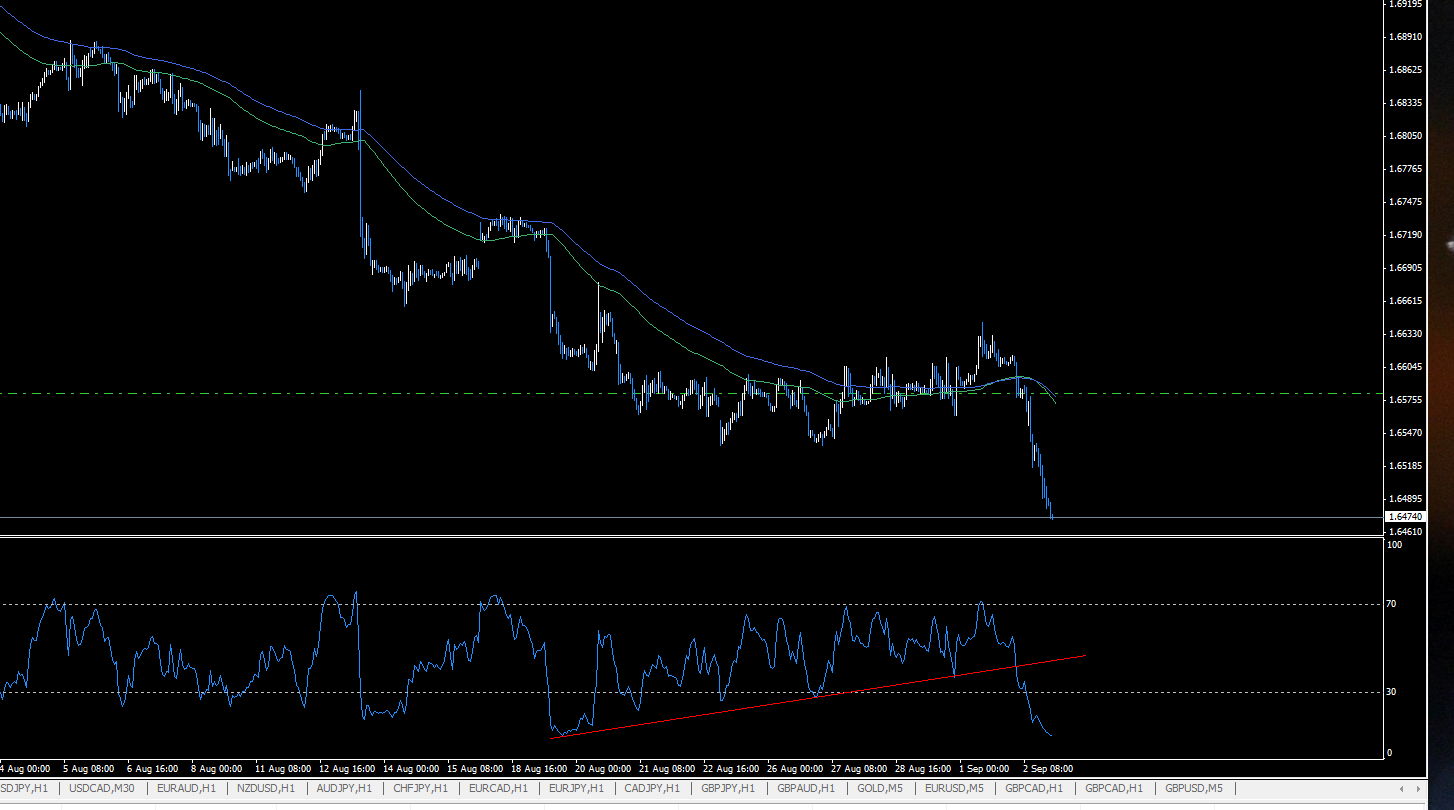Switch to the EURUSD,M5 chart tab

pos(954,789)
